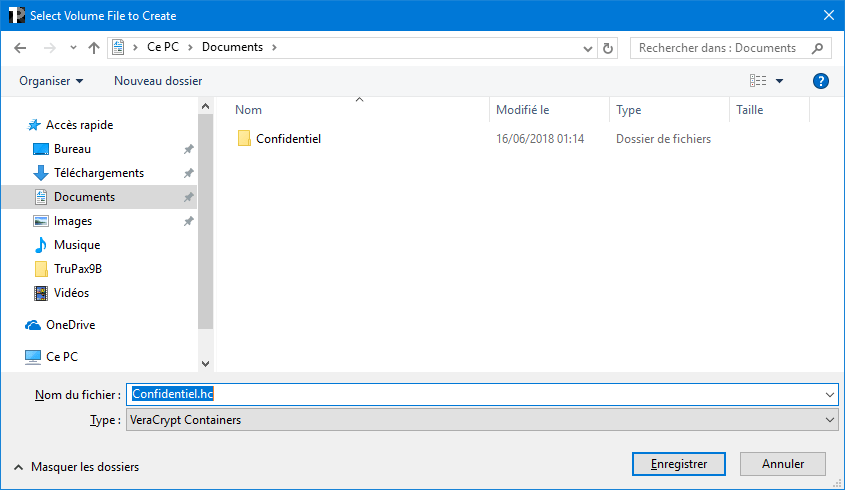This screenshot has width=845, height=490.
Task: Collapse folders with Masquer les dossiers
Action: [76, 467]
